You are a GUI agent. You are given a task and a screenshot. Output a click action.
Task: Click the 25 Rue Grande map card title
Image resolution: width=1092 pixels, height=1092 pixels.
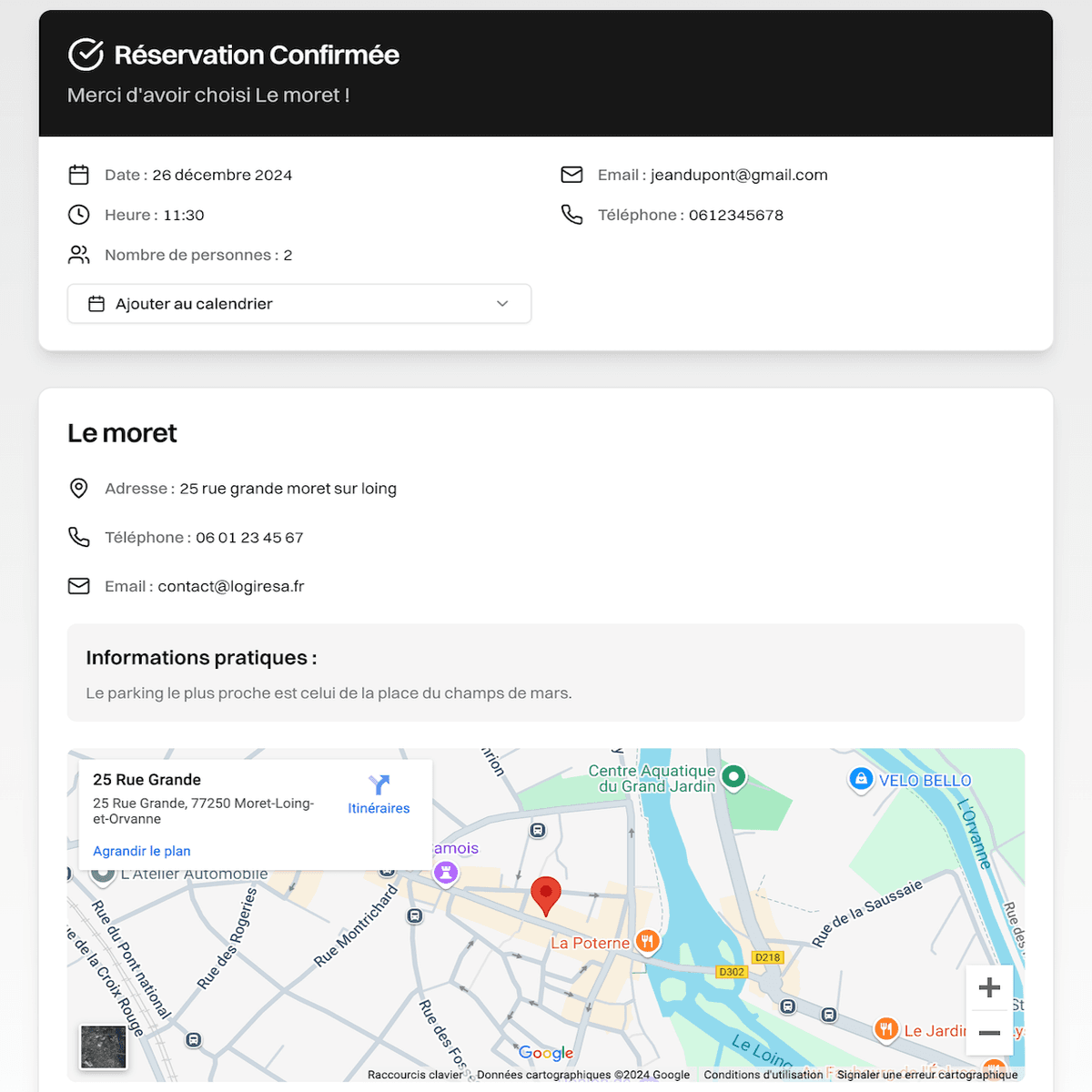147,780
